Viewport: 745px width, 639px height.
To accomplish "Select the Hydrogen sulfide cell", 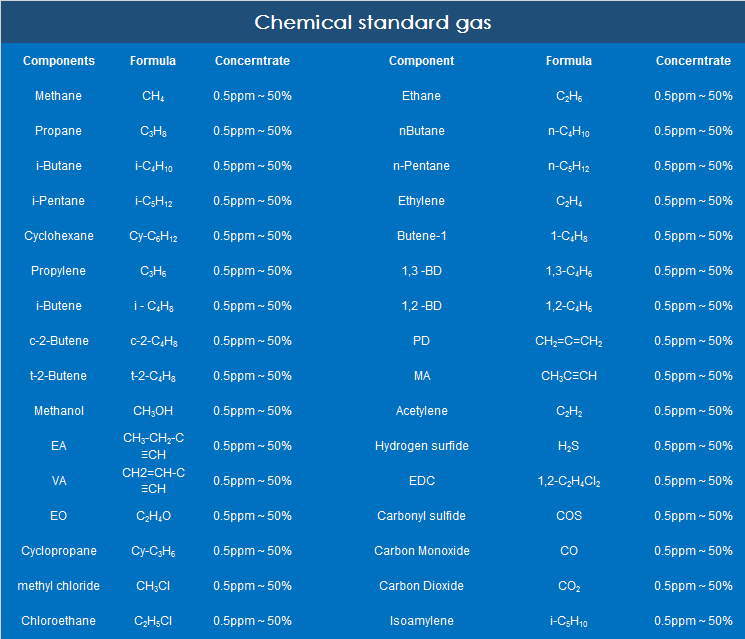I will pos(421,446).
